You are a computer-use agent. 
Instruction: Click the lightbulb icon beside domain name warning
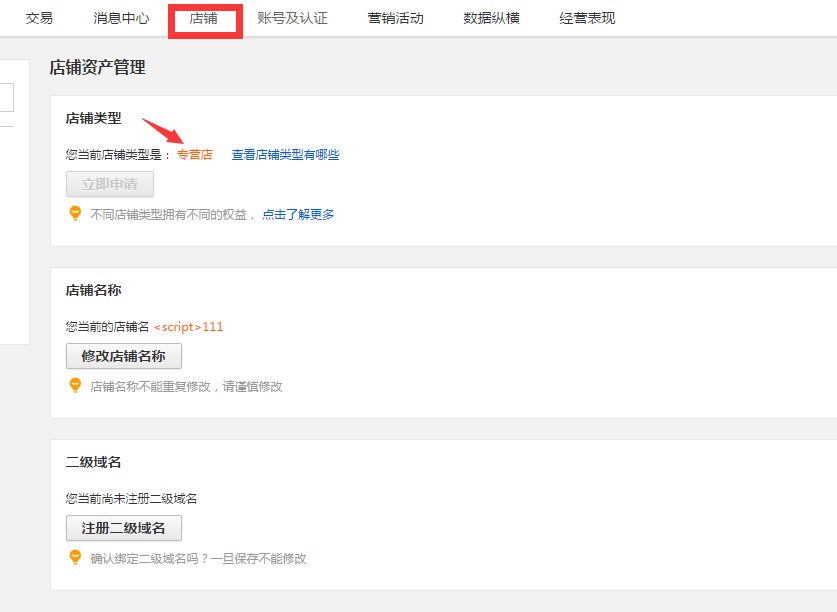pyautogui.click(x=75, y=558)
